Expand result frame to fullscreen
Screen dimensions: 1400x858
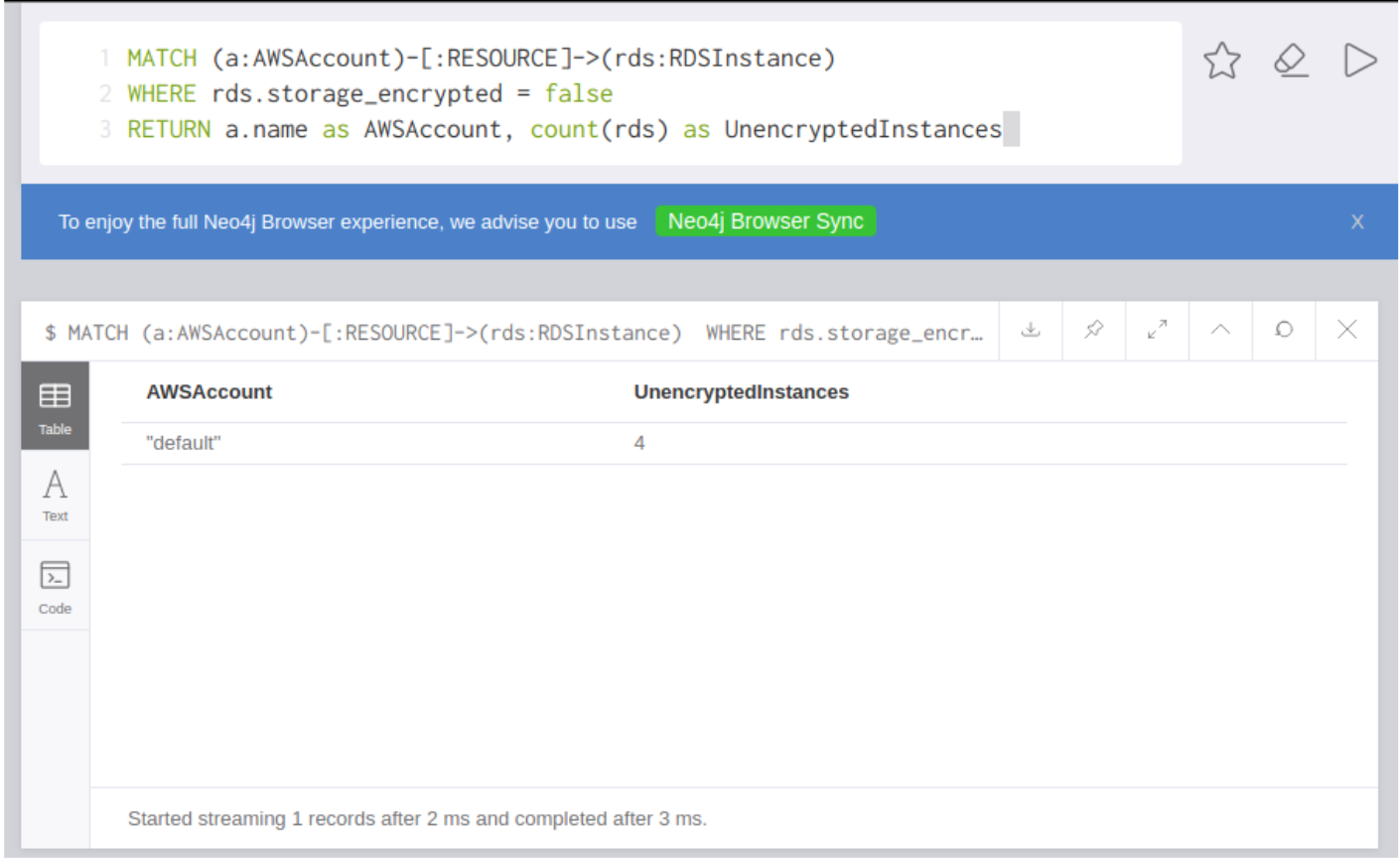coord(1157,330)
